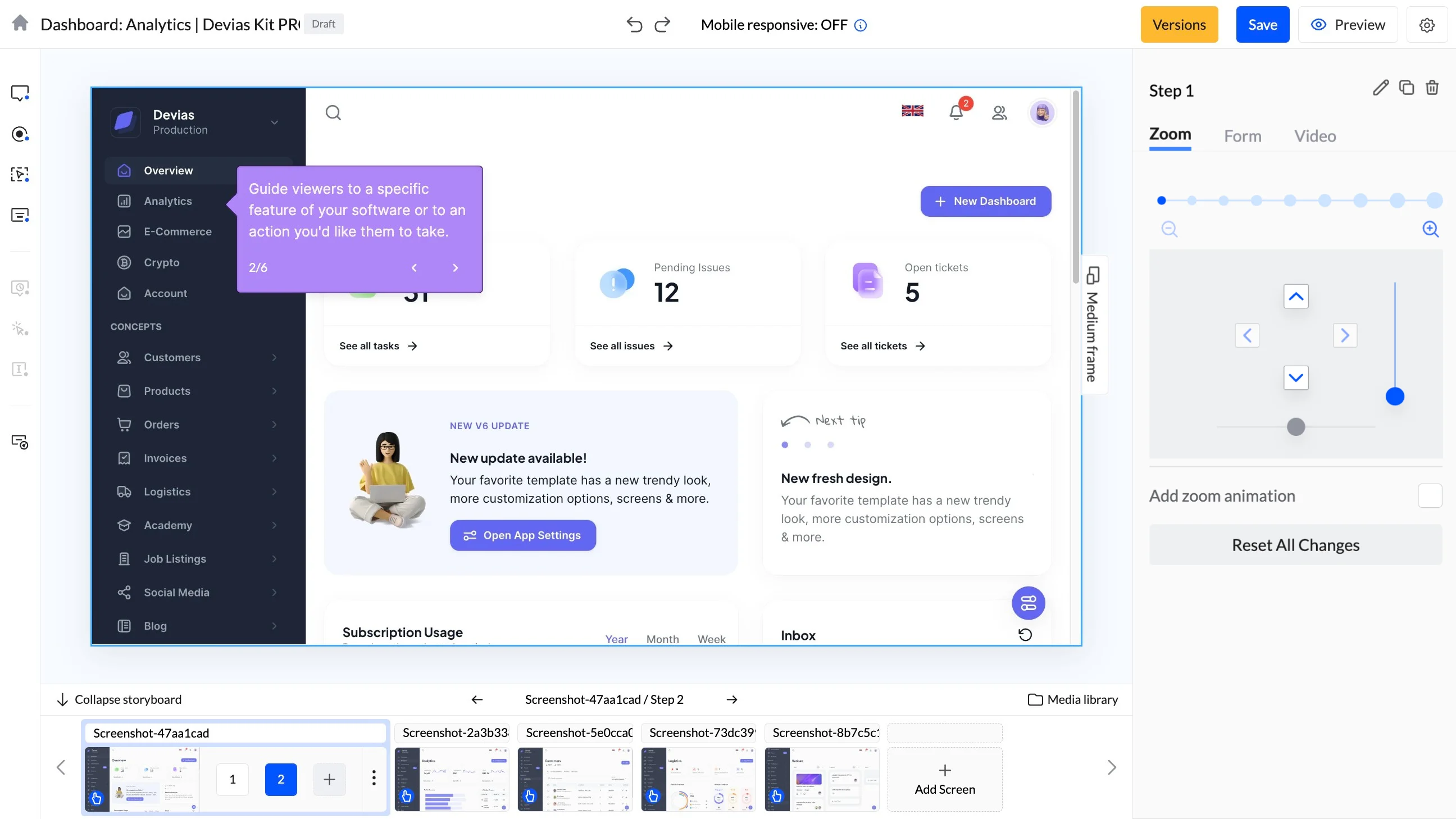Open Versions
This screenshot has width=1456, height=819.
(1179, 24)
